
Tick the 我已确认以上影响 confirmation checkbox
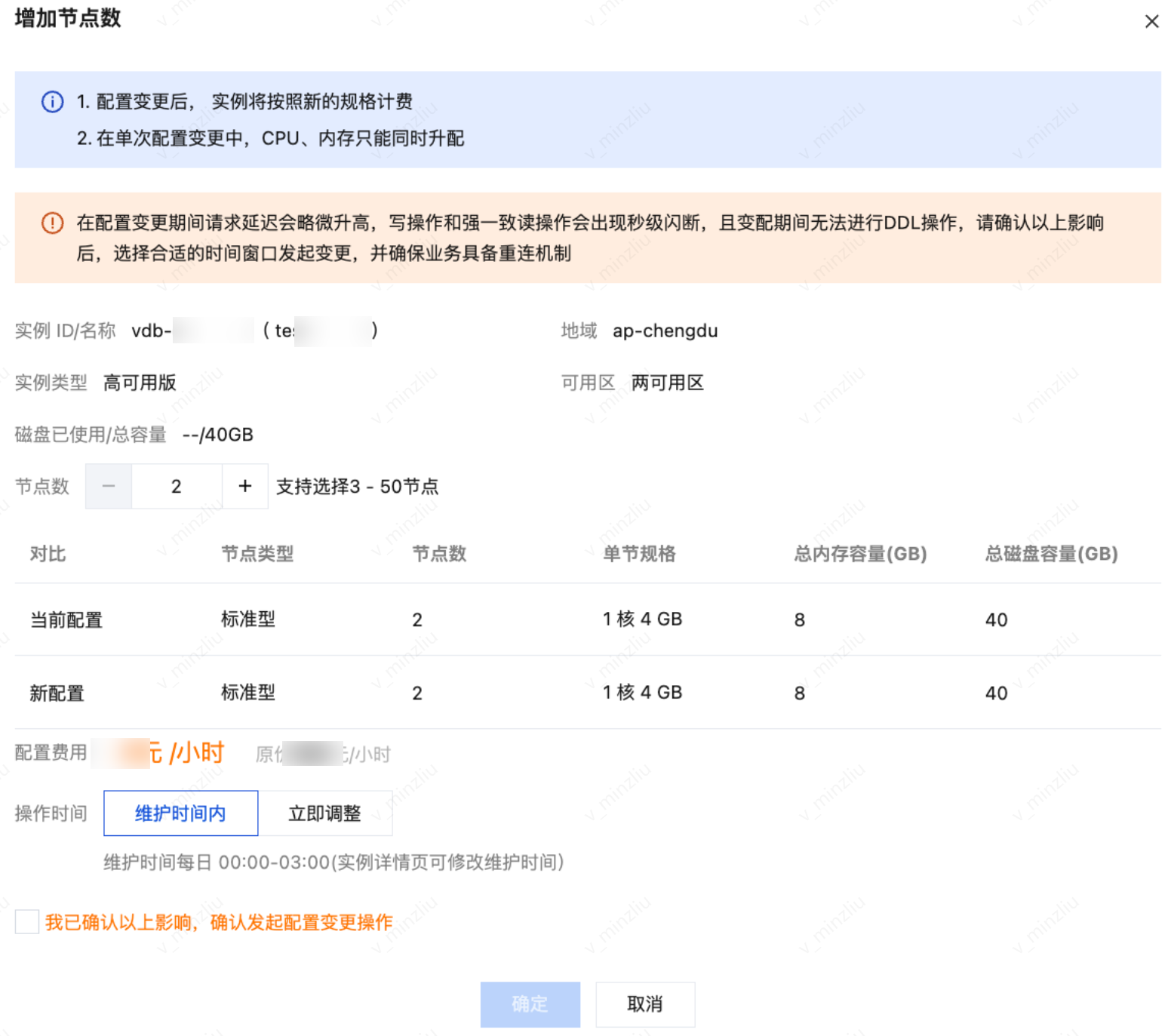(x=27, y=922)
